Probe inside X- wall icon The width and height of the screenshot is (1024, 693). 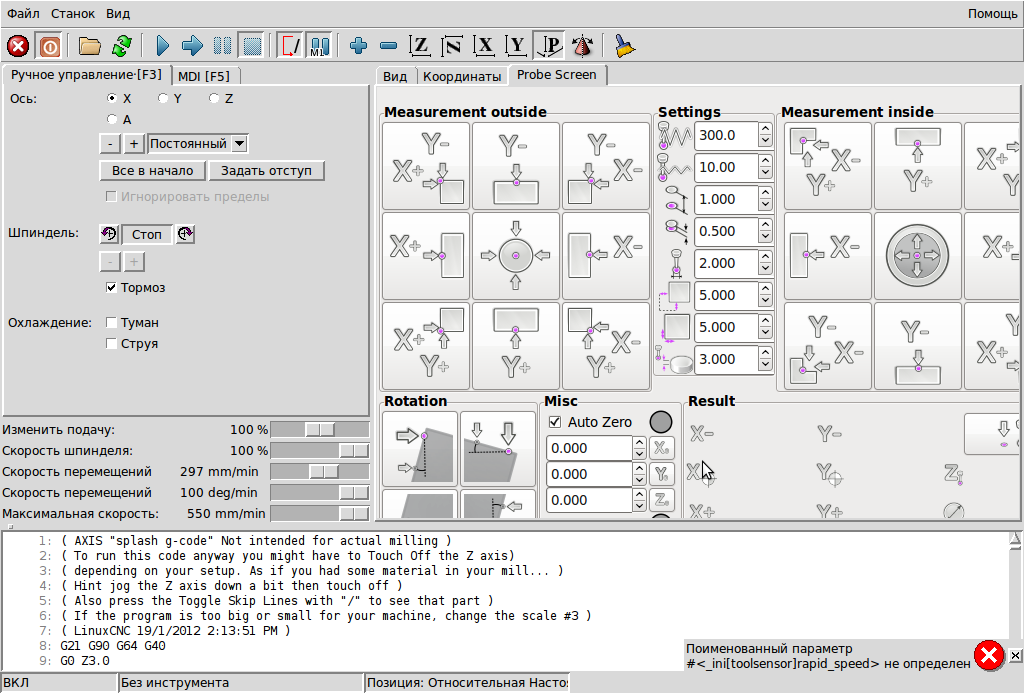coord(827,255)
